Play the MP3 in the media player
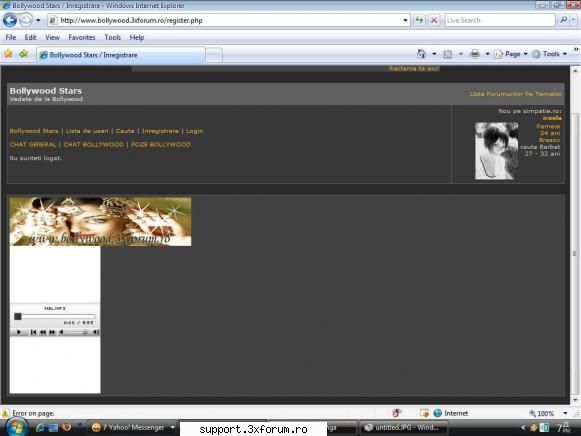 tap(19, 332)
